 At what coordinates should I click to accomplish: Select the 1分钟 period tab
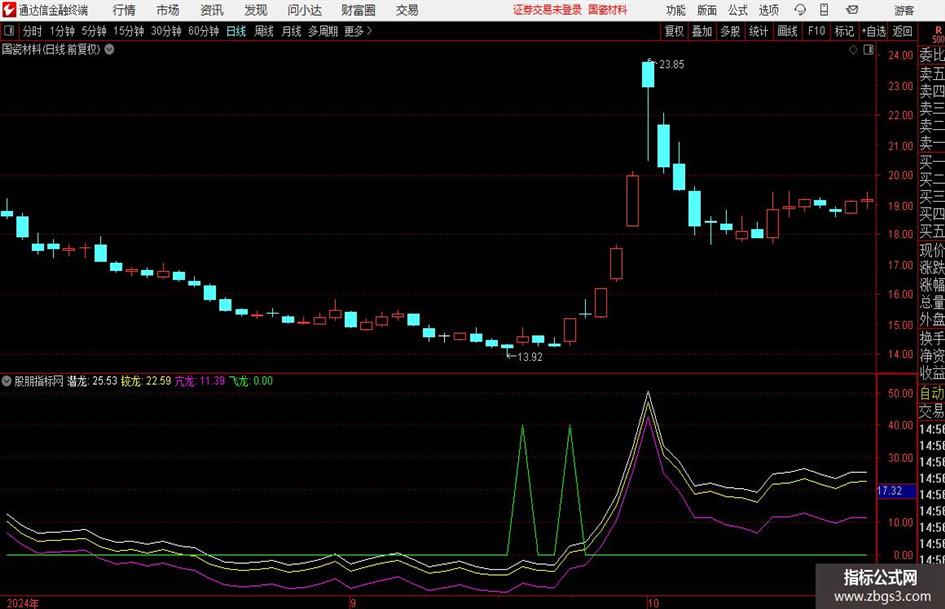[x=62, y=31]
